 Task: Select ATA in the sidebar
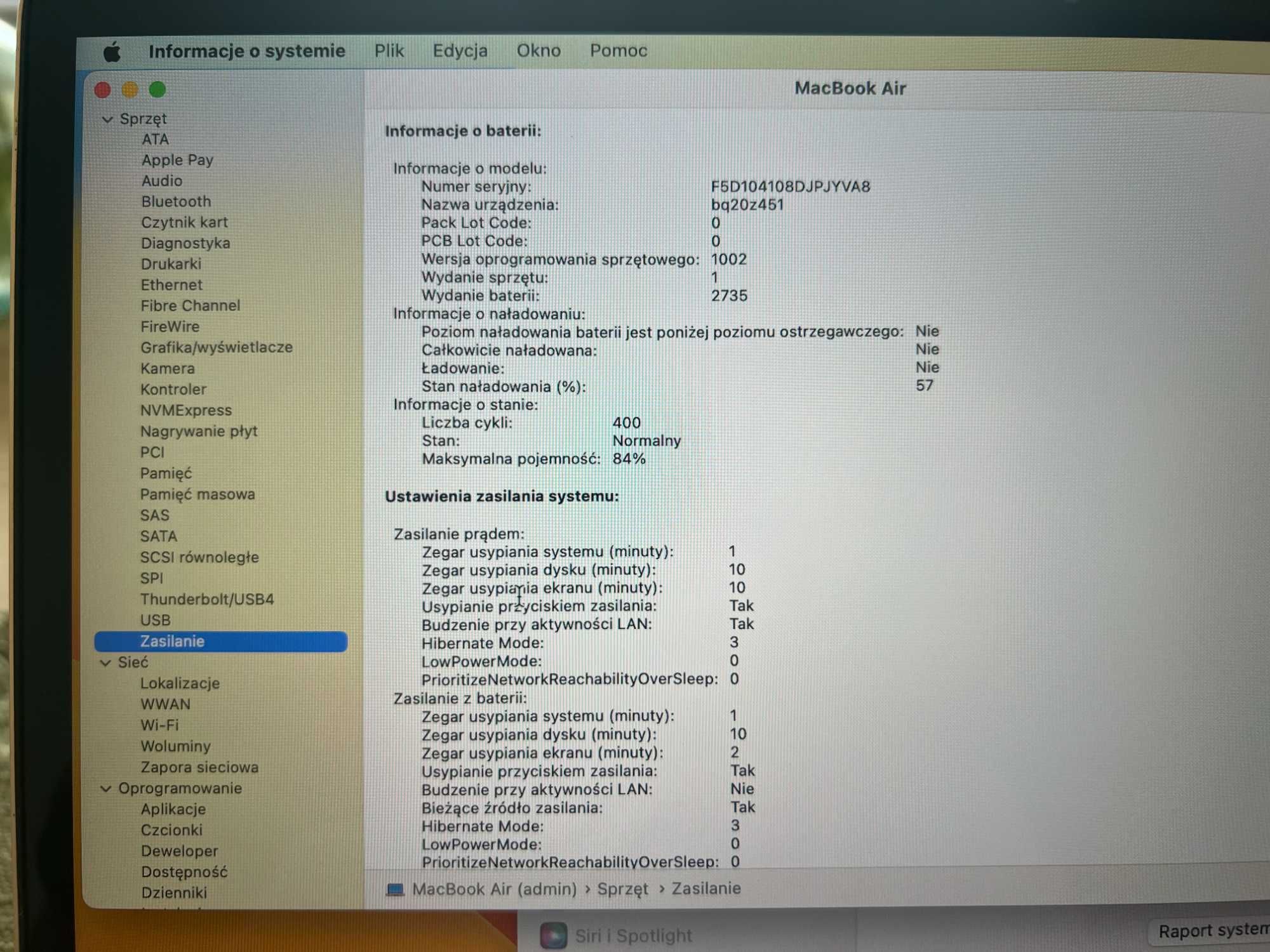click(x=155, y=139)
